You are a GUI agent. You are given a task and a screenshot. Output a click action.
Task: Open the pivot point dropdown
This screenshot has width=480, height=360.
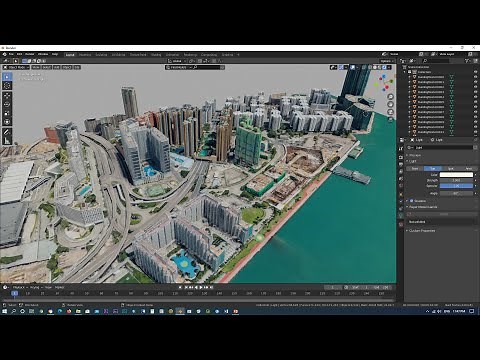tap(192, 61)
